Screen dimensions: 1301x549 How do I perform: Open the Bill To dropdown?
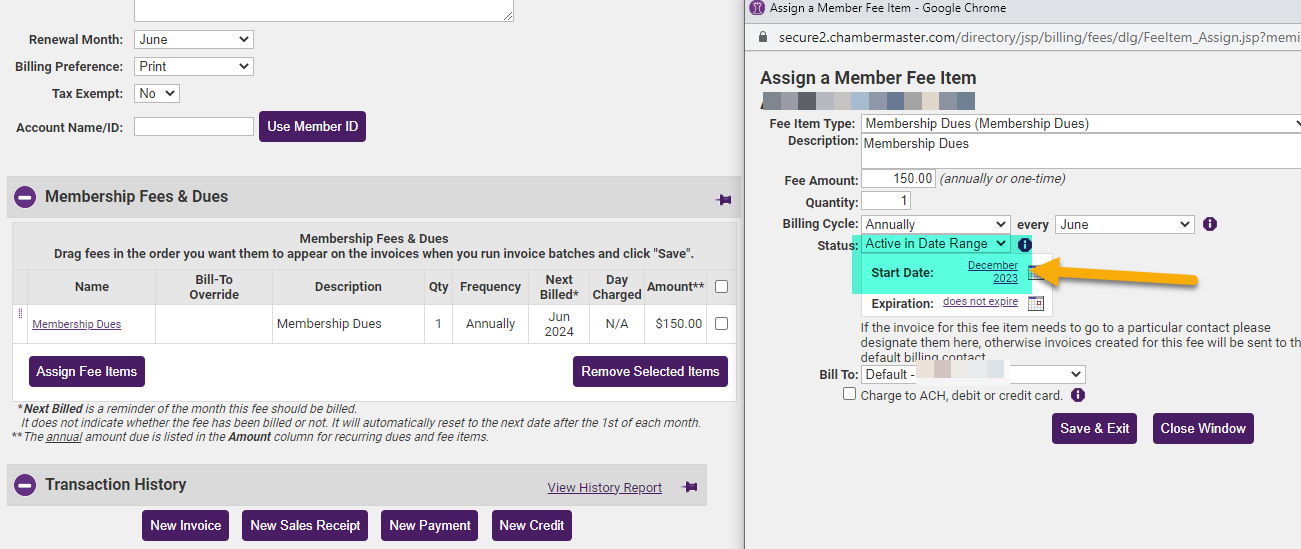tap(973, 374)
